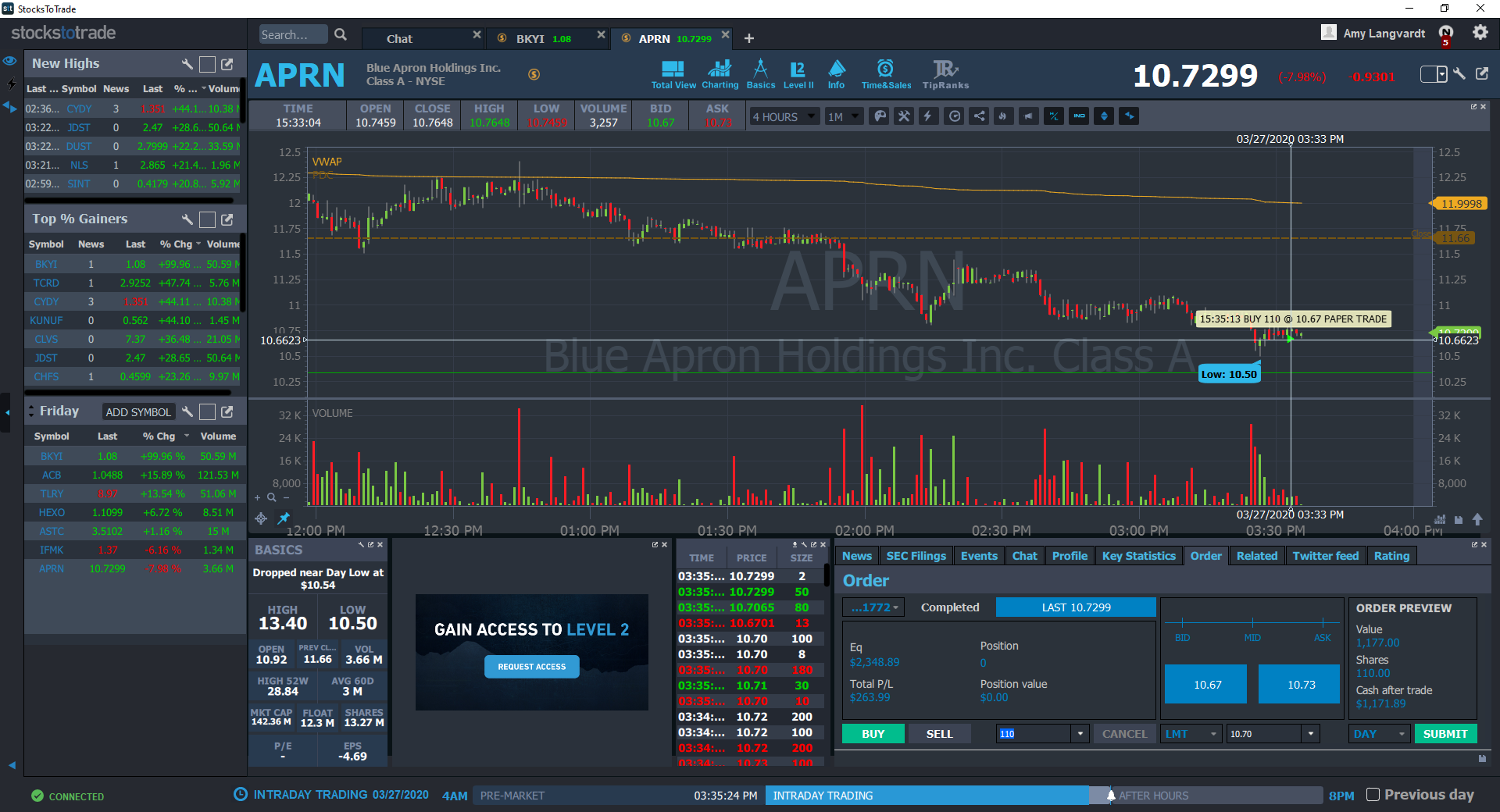The image size is (1500, 812).
Task: Click the chart share icon
Action: click(979, 116)
